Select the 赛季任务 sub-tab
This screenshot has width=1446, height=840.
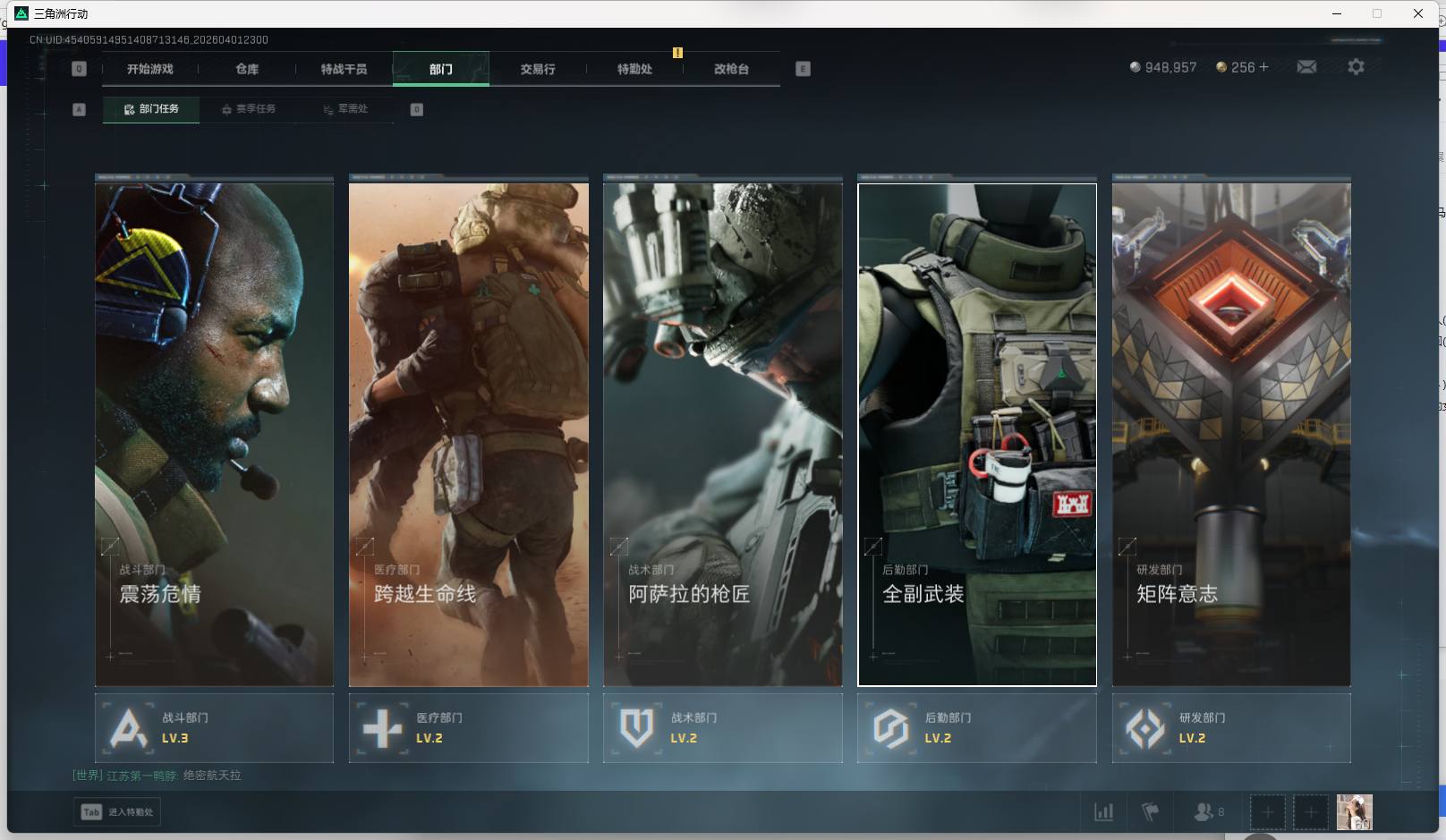(249, 109)
